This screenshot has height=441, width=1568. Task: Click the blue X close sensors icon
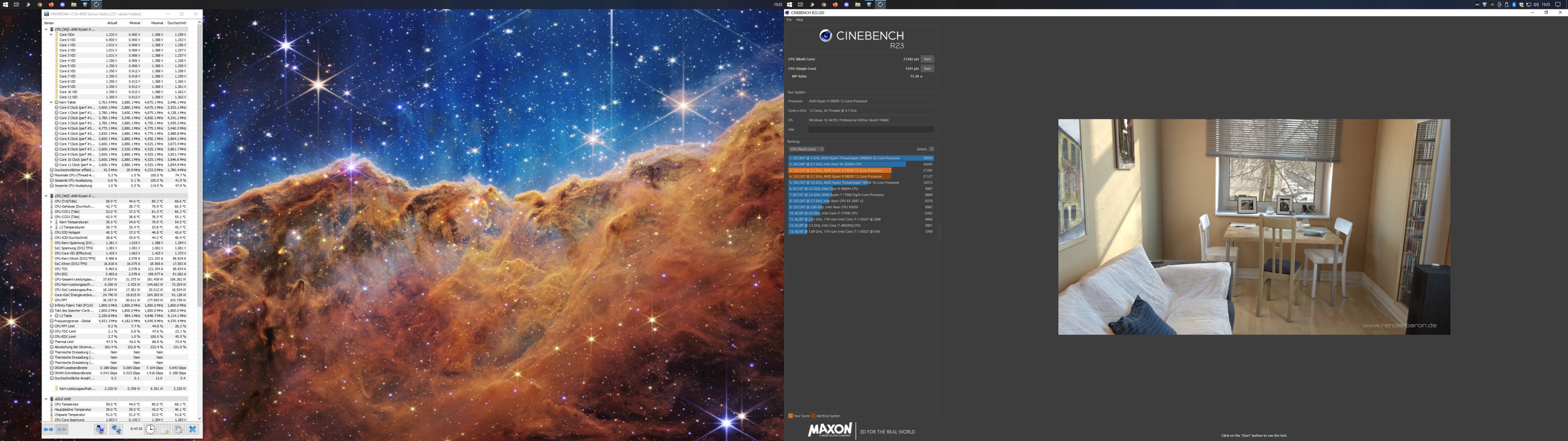(193, 430)
